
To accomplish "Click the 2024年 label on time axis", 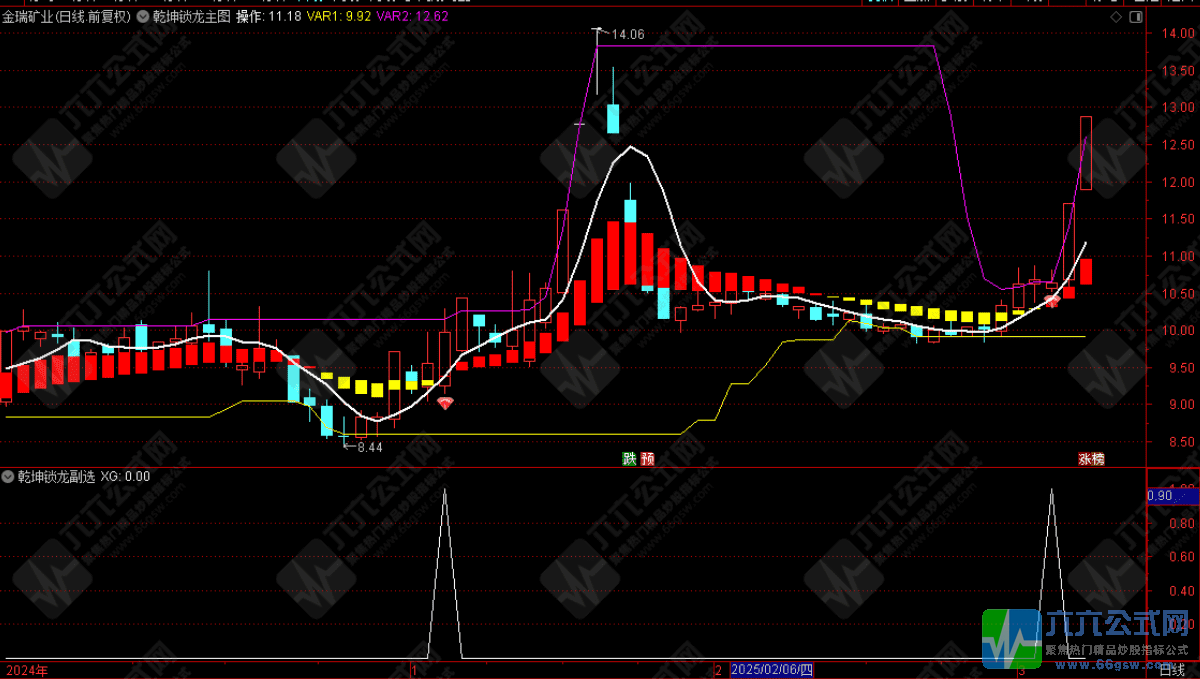I will pos(27,670).
